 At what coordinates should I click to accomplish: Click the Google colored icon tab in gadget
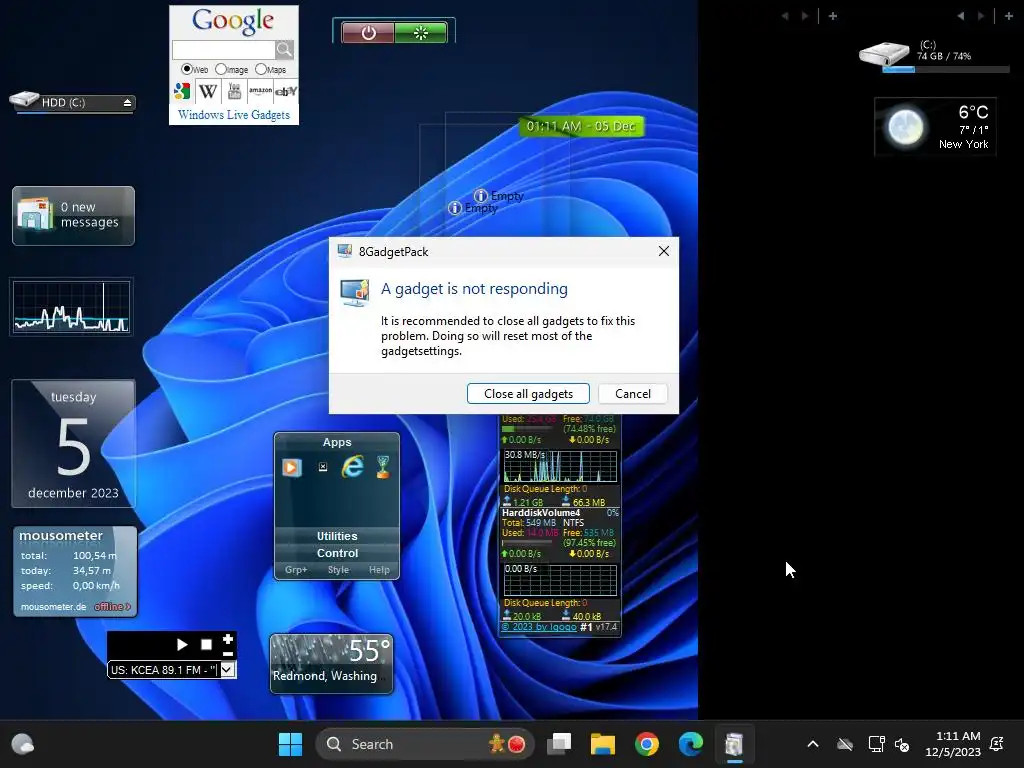coord(182,91)
